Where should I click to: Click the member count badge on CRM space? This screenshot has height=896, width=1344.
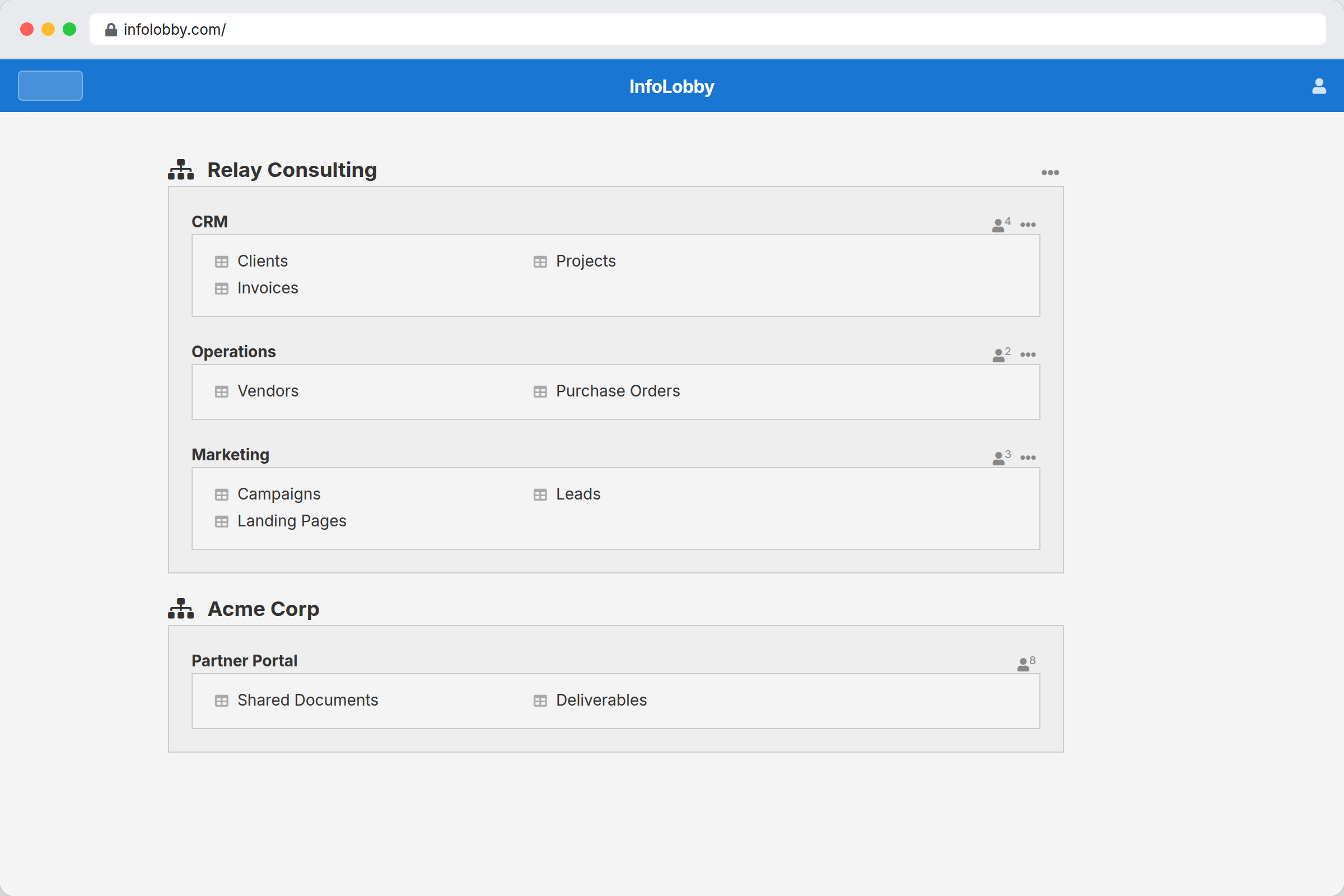tap(1000, 224)
